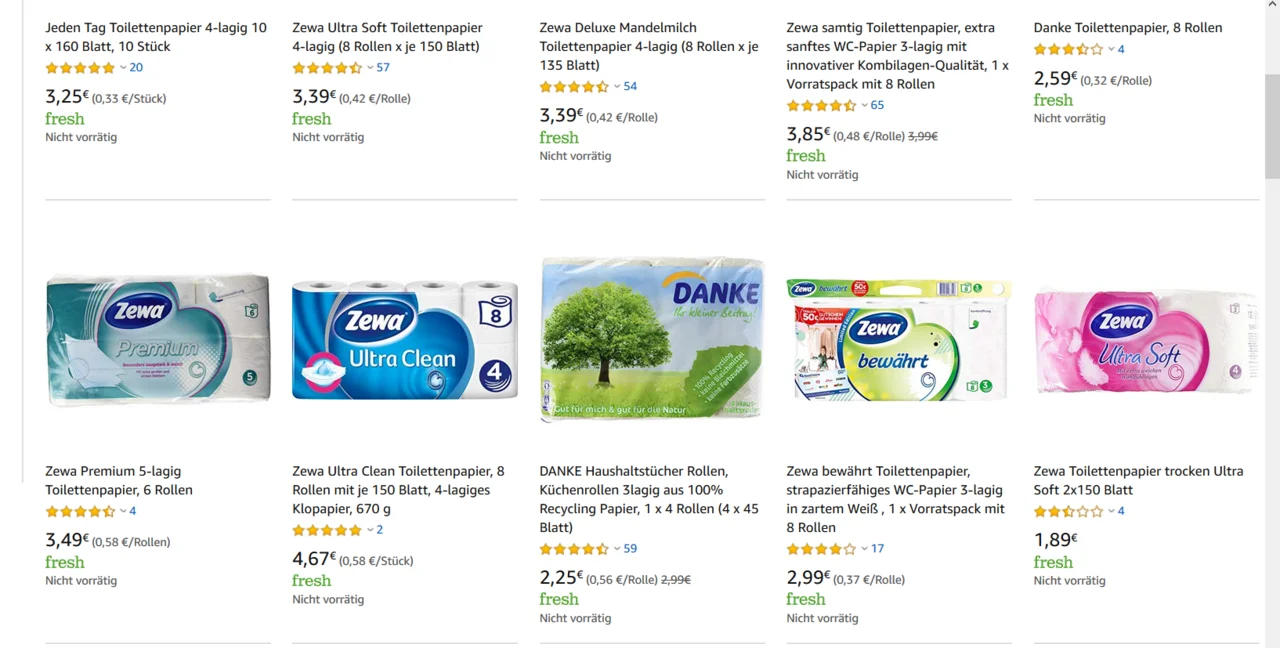Viewport: 1280px width, 648px height.
Task: Open the Zewa Ultra Soft 4-lagig product title
Action: [387, 37]
